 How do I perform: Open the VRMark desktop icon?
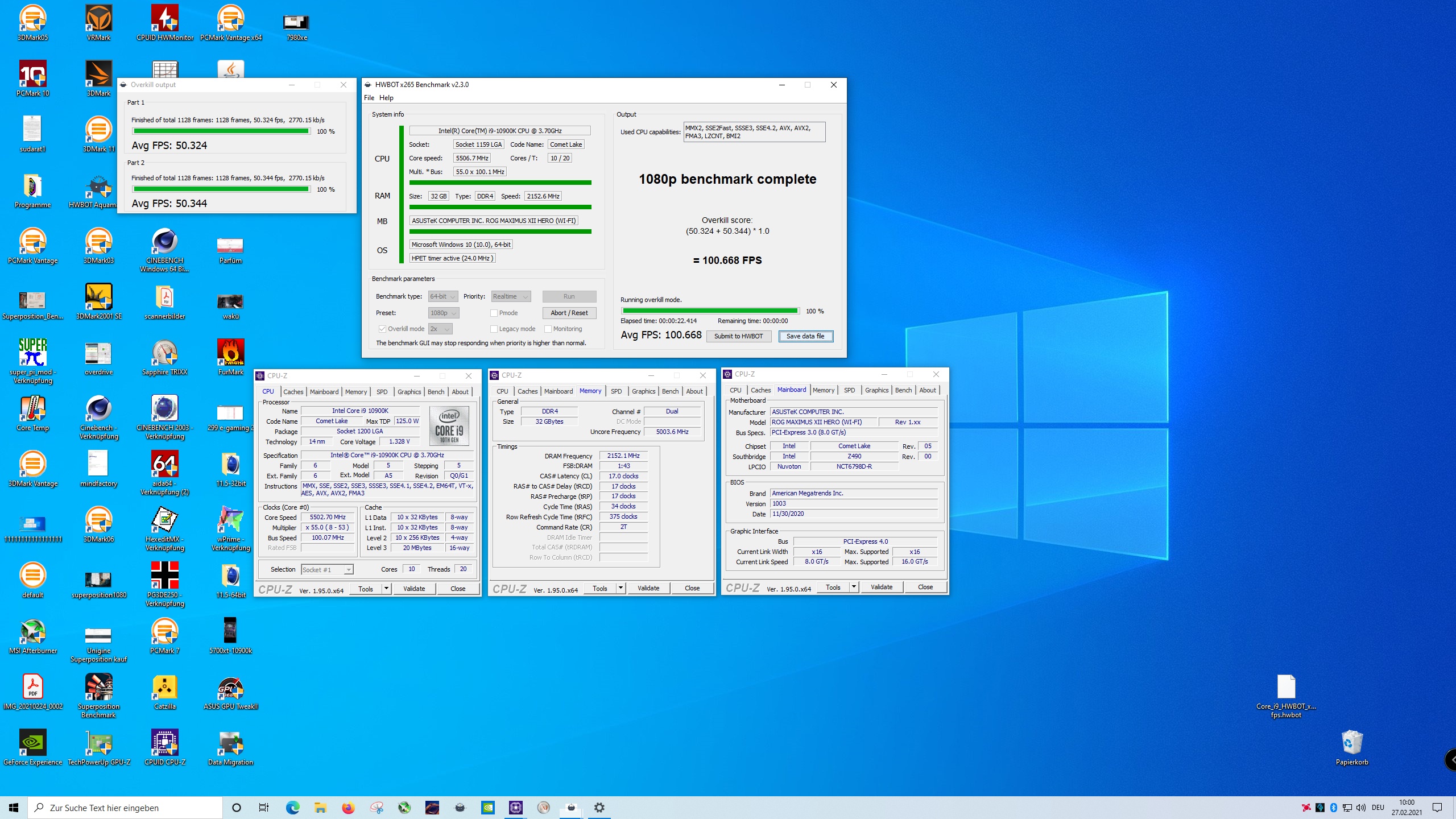[x=99, y=23]
